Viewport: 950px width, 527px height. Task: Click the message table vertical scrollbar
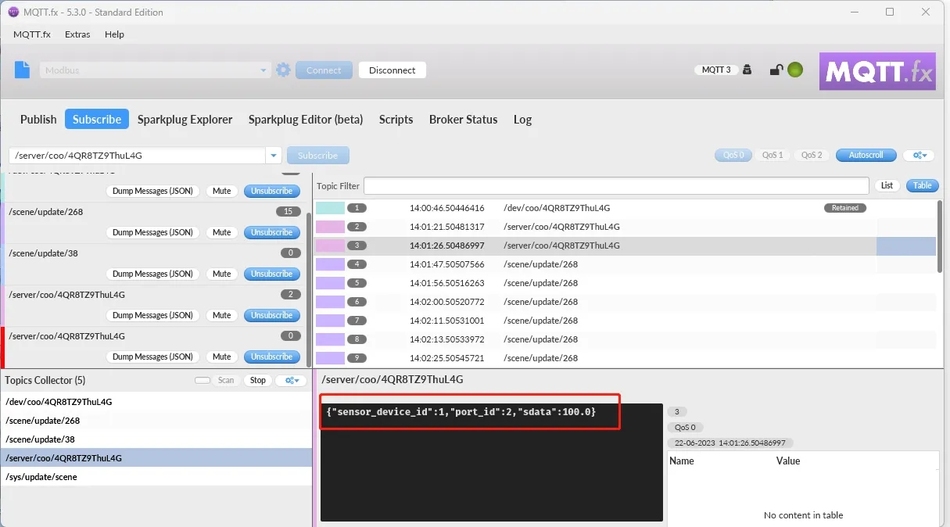(940, 236)
